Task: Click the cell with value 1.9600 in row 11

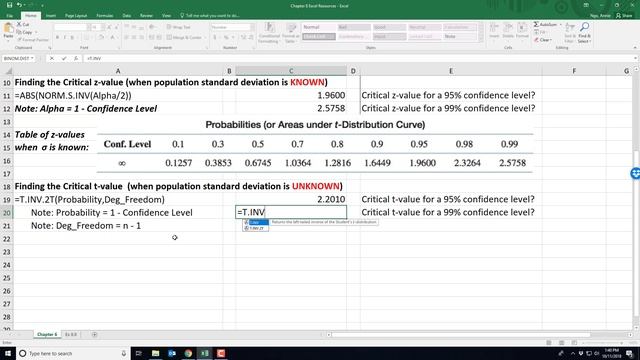Action: tap(291, 96)
